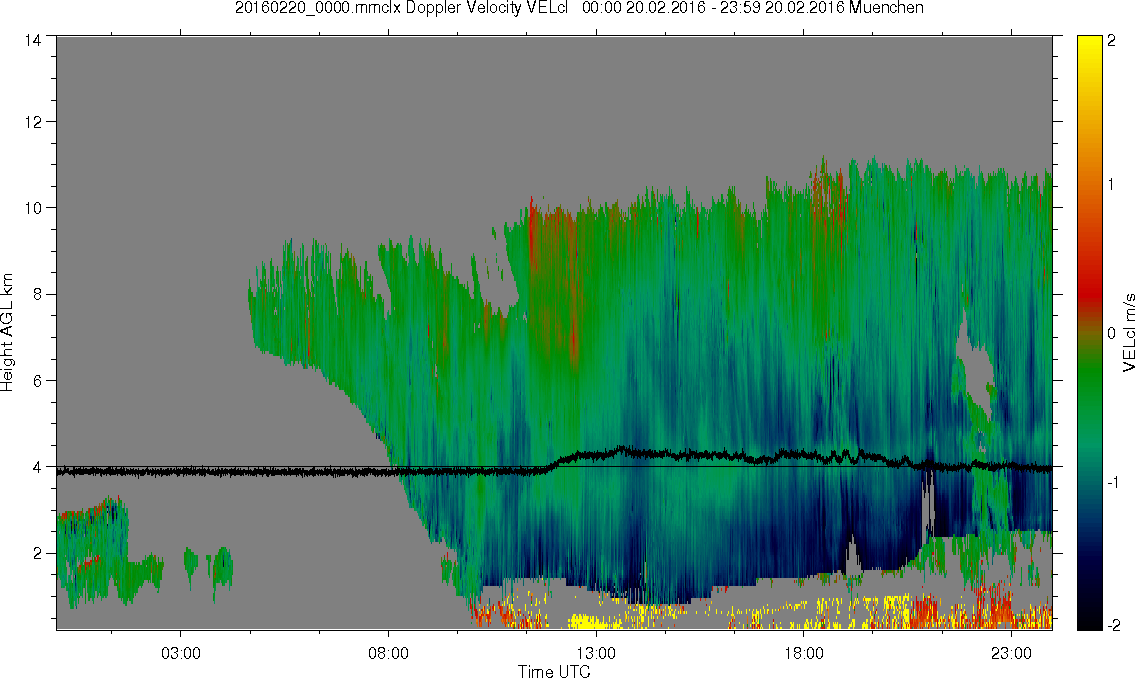Click the '08:00' time axis label
Image resolution: width=1135 pixels, height=678 pixels.
point(389,654)
